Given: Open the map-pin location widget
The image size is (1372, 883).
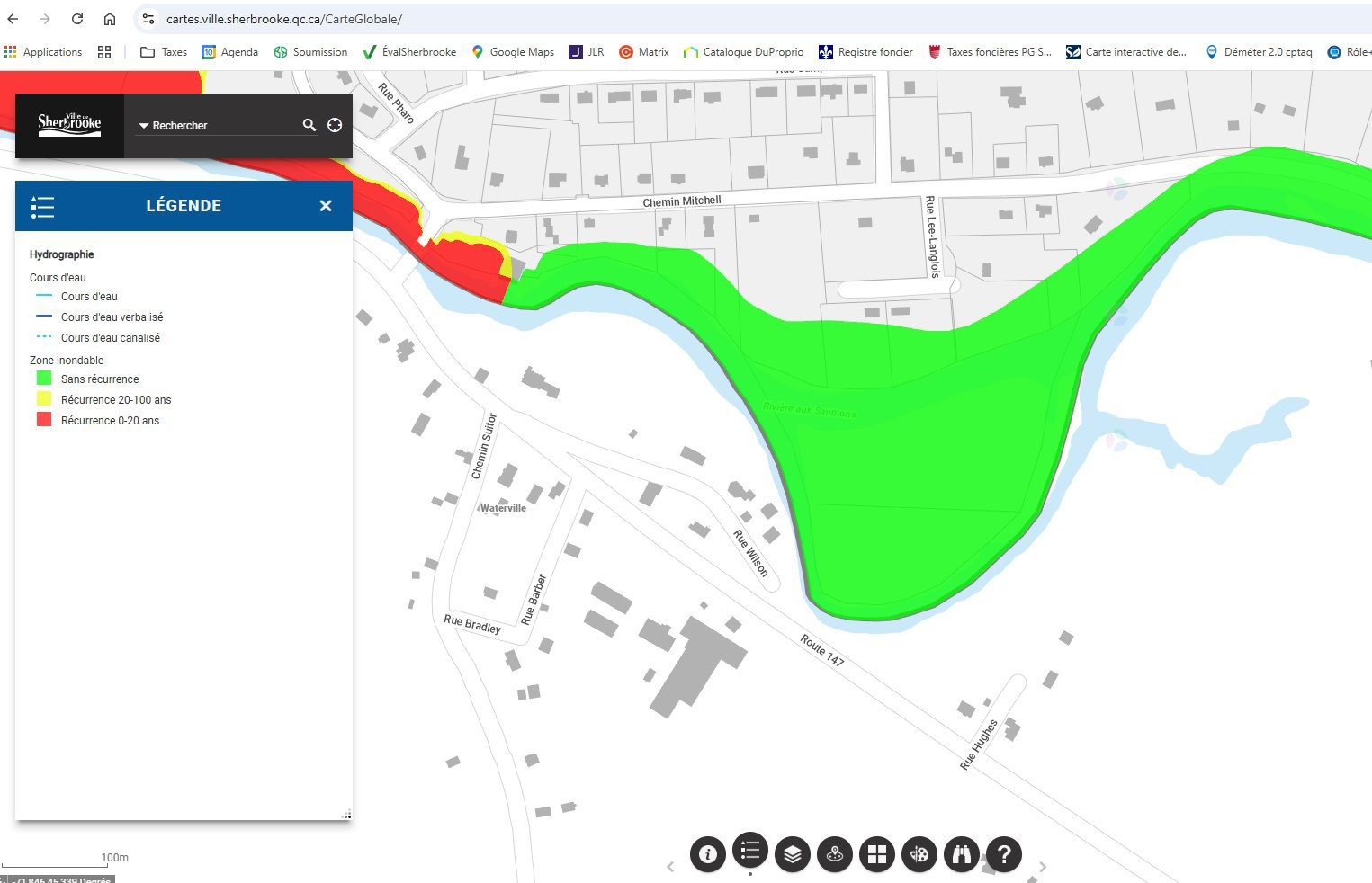Looking at the screenshot, I should tap(834, 854).
